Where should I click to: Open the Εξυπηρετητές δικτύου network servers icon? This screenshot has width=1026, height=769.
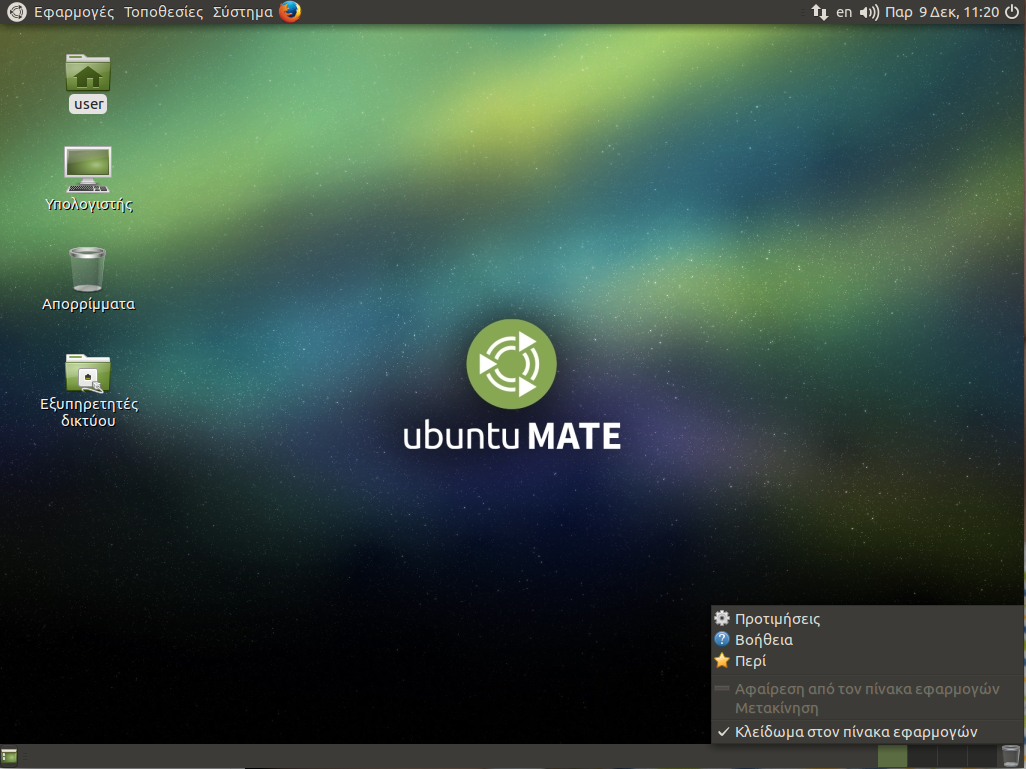tap(88, 373)
